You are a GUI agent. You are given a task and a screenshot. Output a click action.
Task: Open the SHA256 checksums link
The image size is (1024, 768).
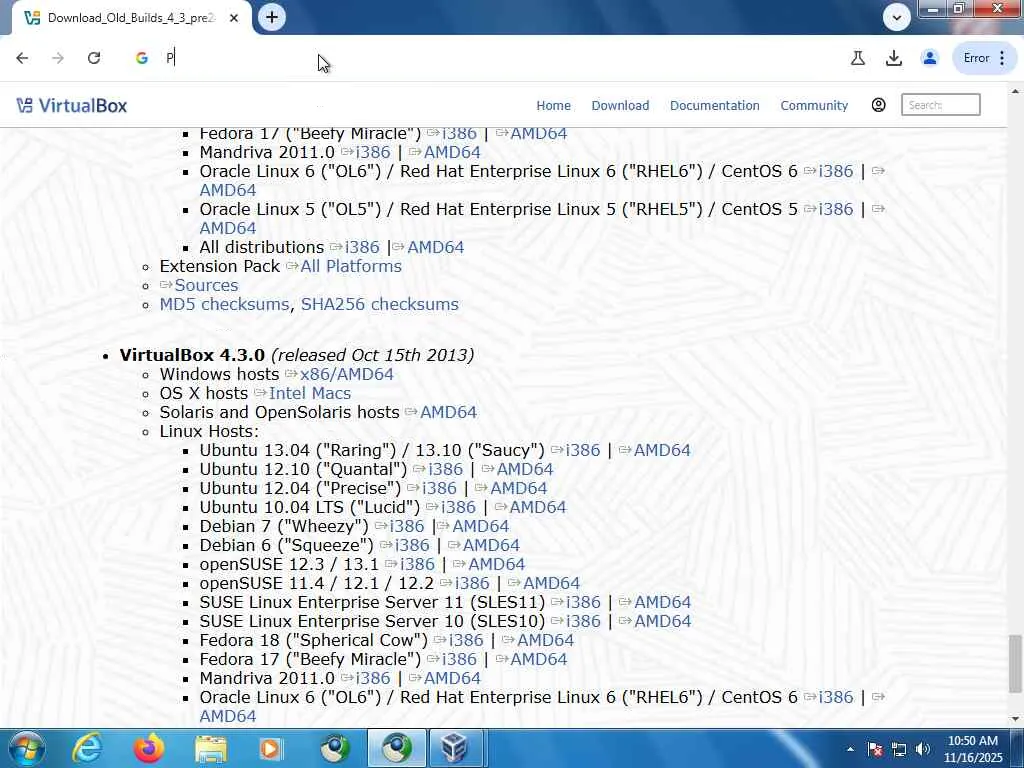click(379, 304)
